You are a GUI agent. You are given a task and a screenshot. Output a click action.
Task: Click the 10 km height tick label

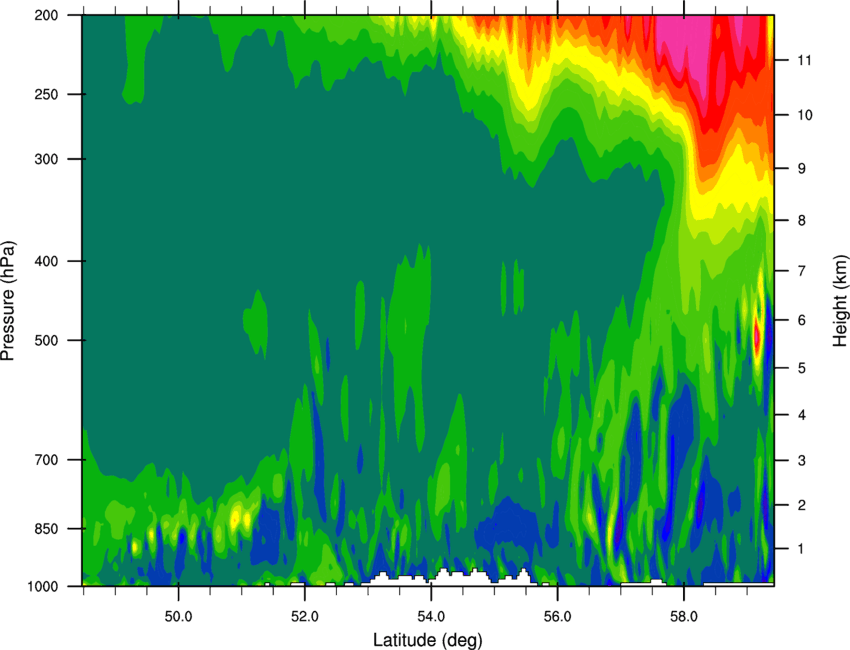pos(805,115)
